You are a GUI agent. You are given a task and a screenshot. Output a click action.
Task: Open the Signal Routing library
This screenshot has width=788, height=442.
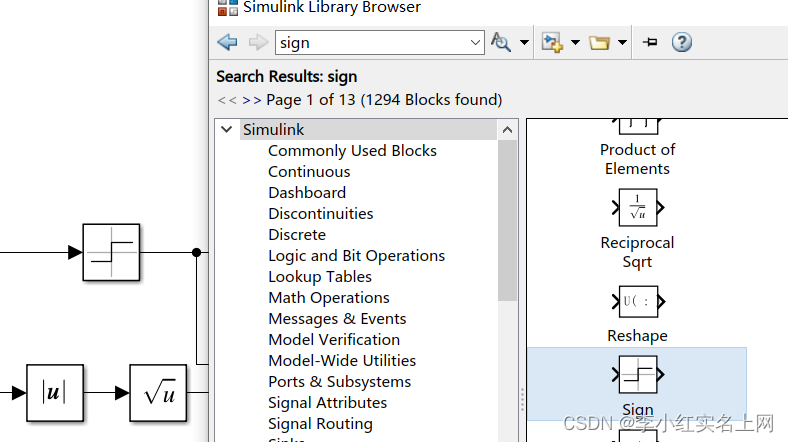320,424
